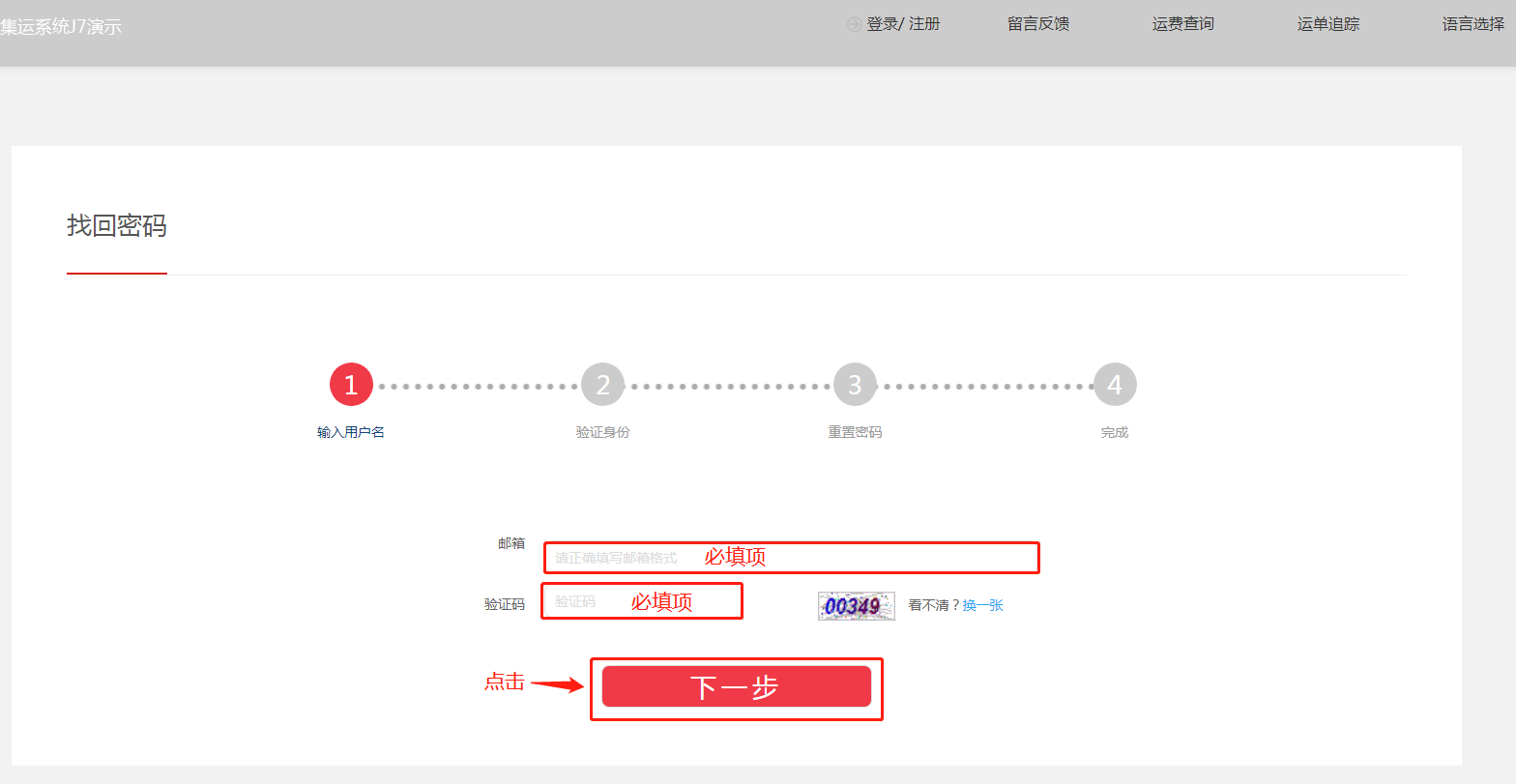Open 运费查询 in the top navigation
Image resolution: width=1516 pixels, height=784 pixels.
tap(1182, 24)
